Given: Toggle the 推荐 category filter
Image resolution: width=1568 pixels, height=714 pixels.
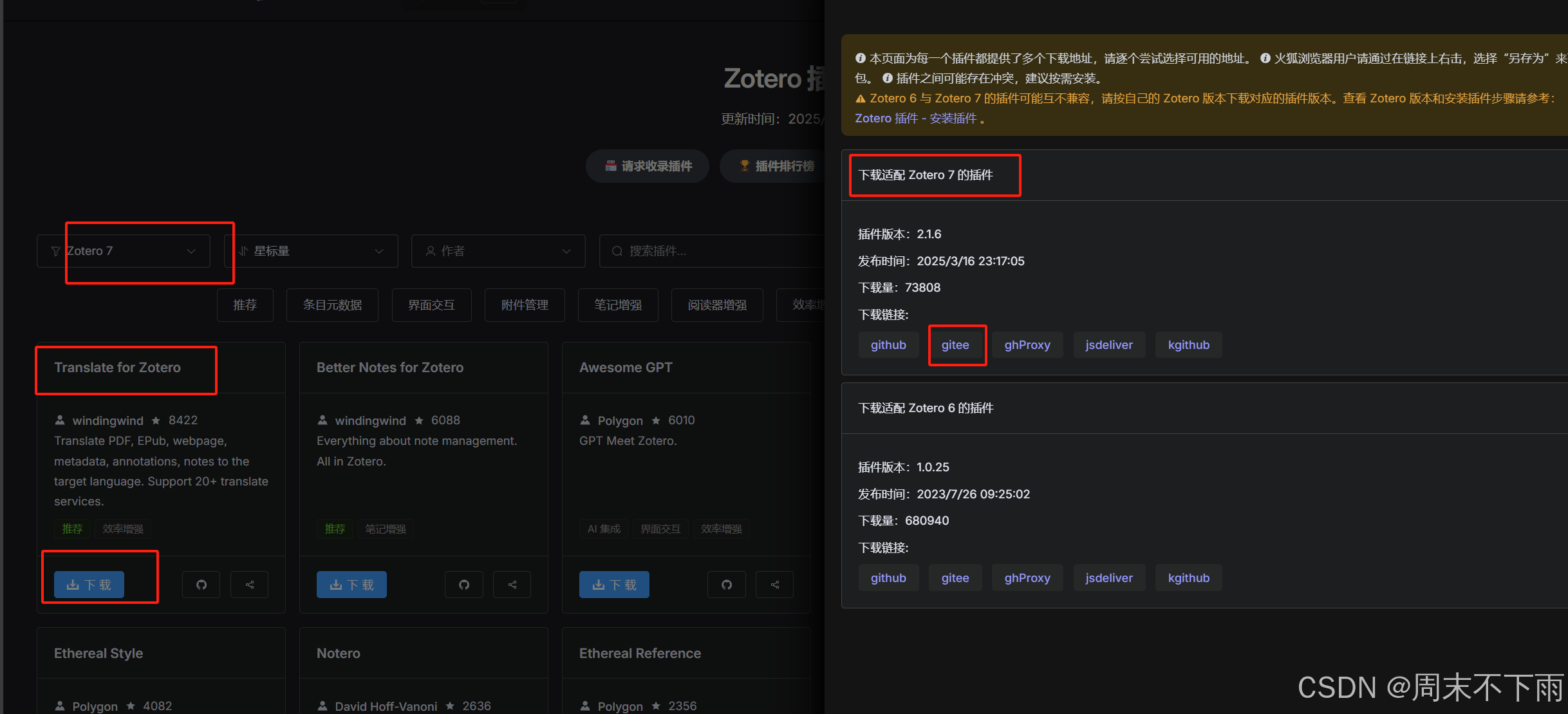Looking at the screenshot, I should pyautogui.click(x=245, y=305).
